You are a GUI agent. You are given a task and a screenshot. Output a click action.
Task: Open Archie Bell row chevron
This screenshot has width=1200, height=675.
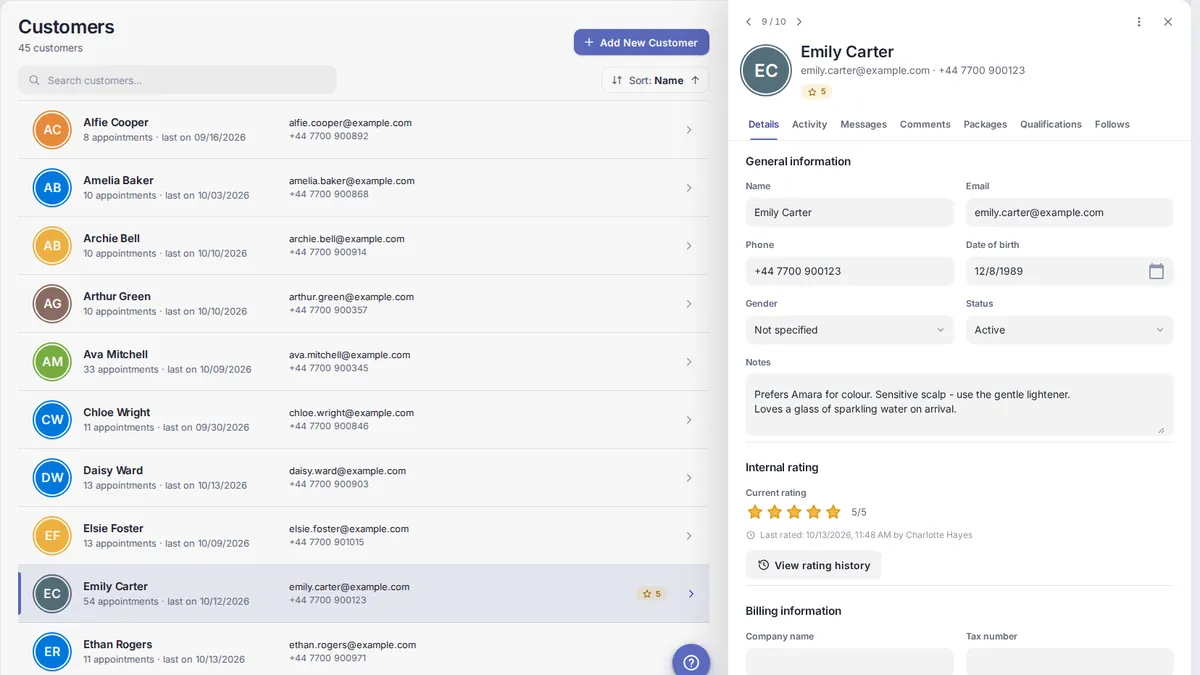coord(689,246)
